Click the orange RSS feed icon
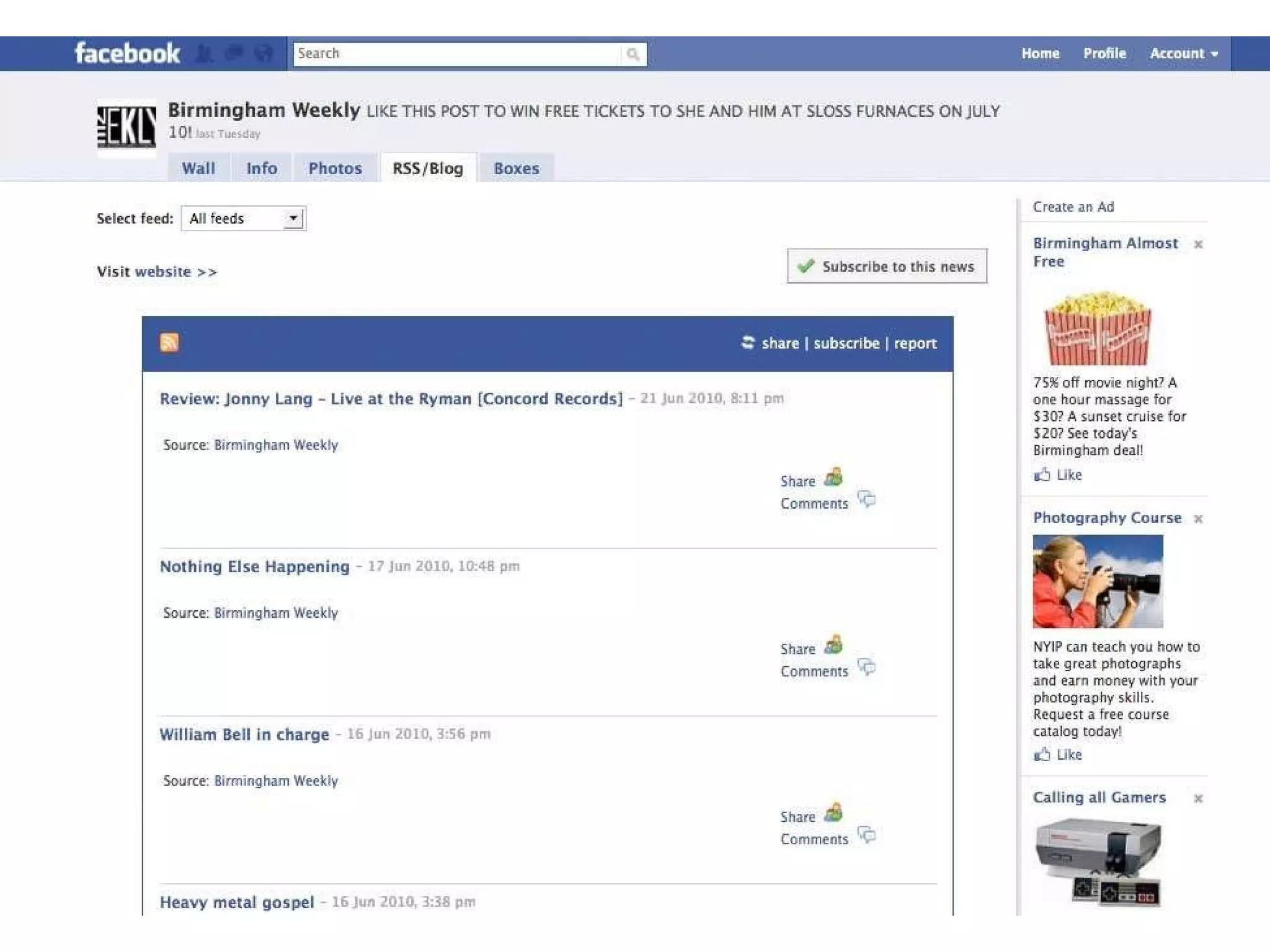The image size is (1270, 952). (169, 342)
